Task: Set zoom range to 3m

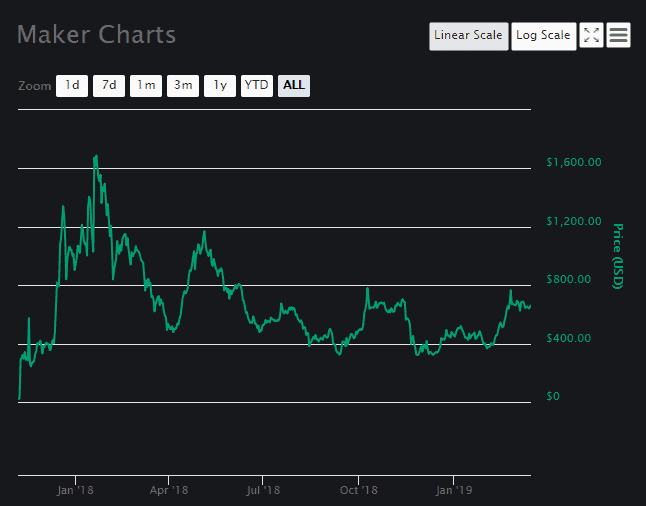Action: (183, 86)
